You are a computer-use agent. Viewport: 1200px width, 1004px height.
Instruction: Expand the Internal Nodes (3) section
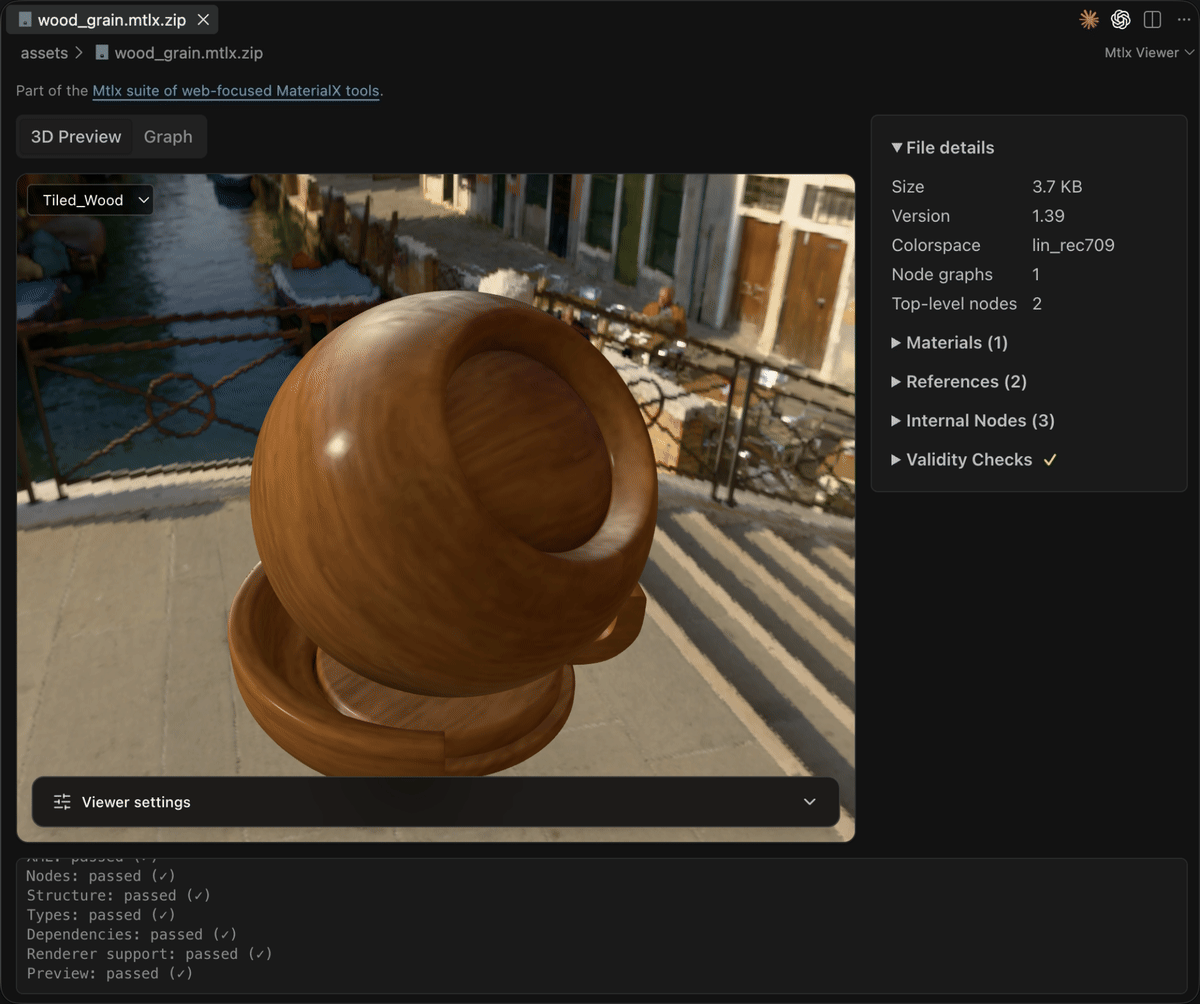tap(973, 421)
